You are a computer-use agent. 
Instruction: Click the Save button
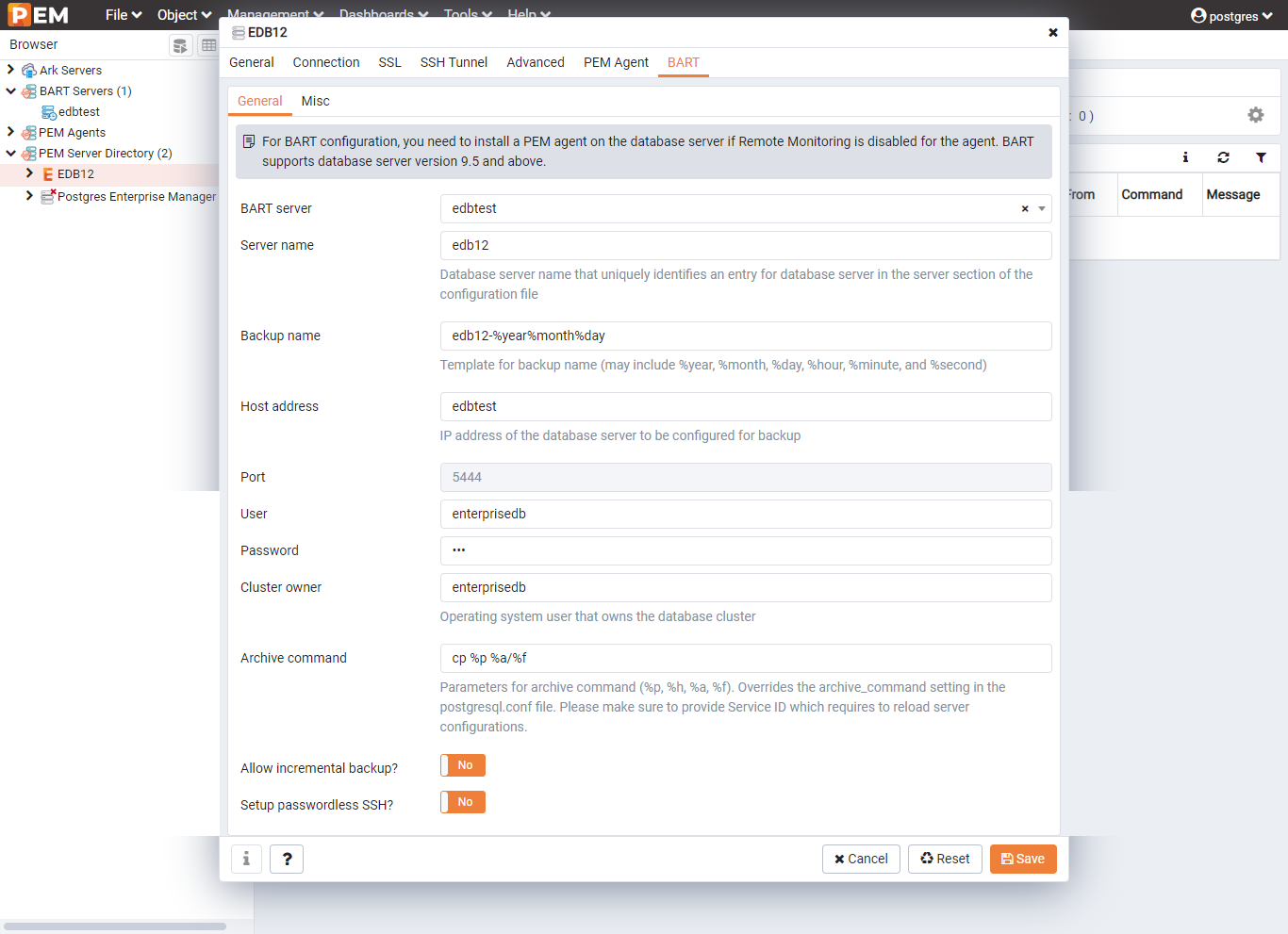tap(1023, 859)
